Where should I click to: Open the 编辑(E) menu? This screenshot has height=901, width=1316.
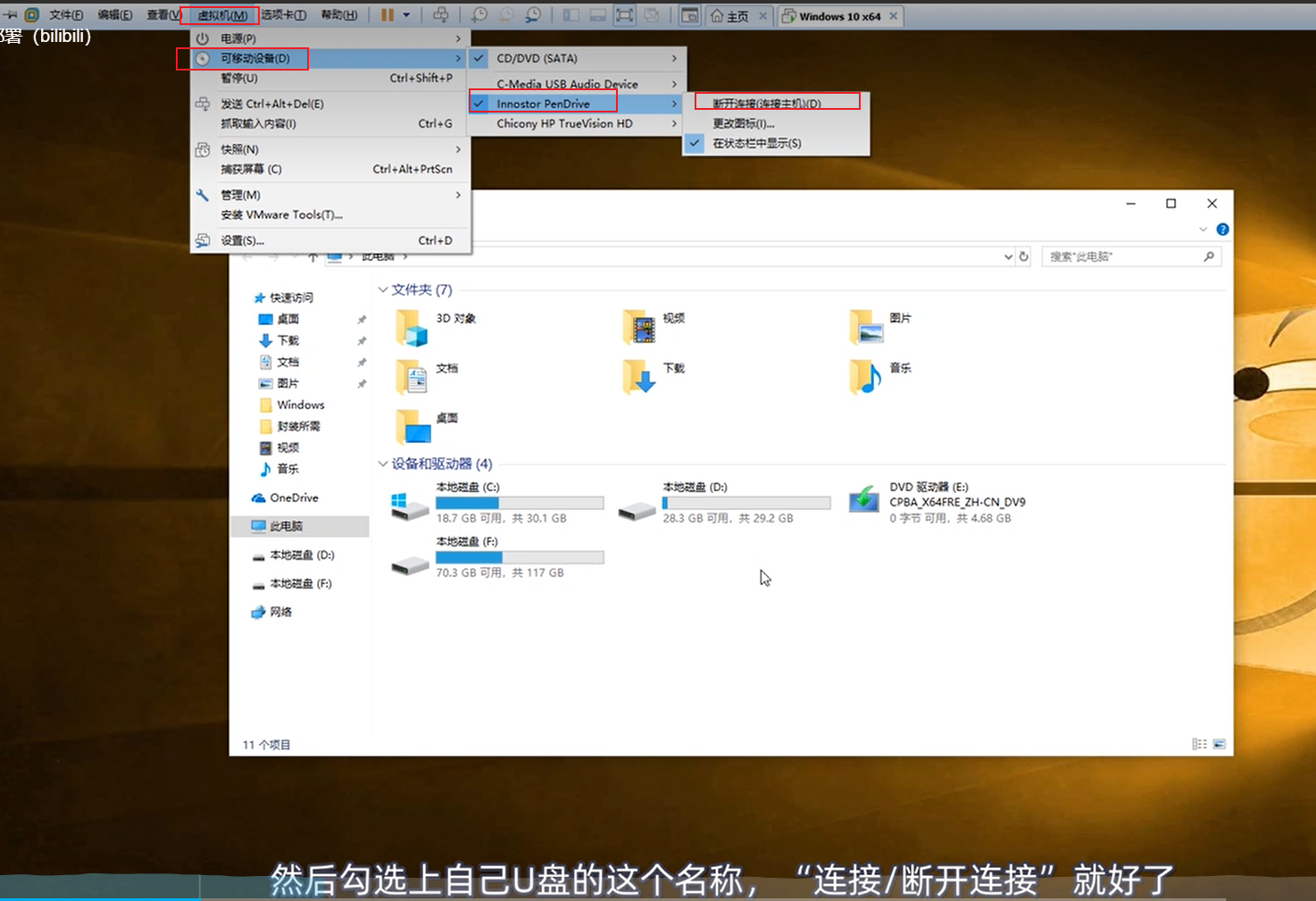114,15
